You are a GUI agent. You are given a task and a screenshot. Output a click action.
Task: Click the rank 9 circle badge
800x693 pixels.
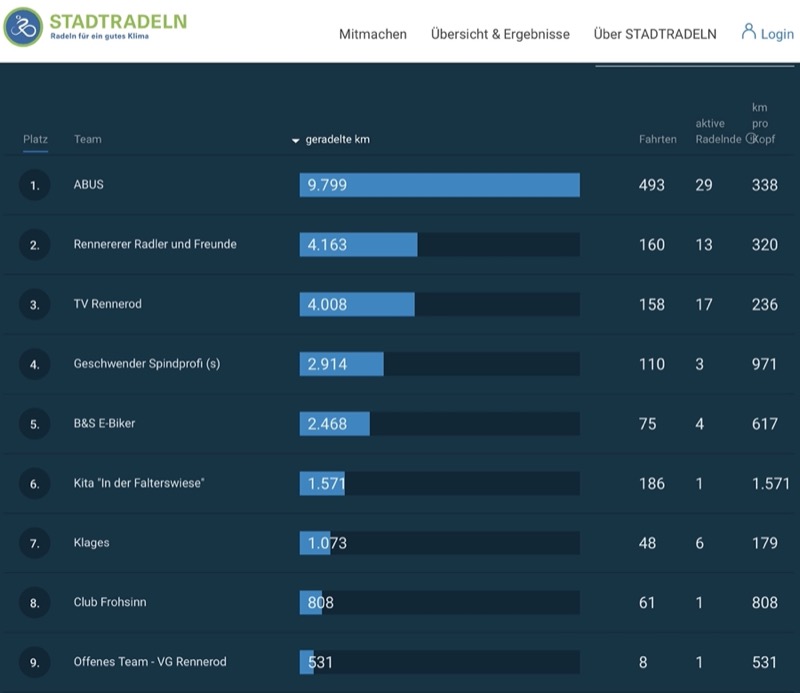(34, 662)
